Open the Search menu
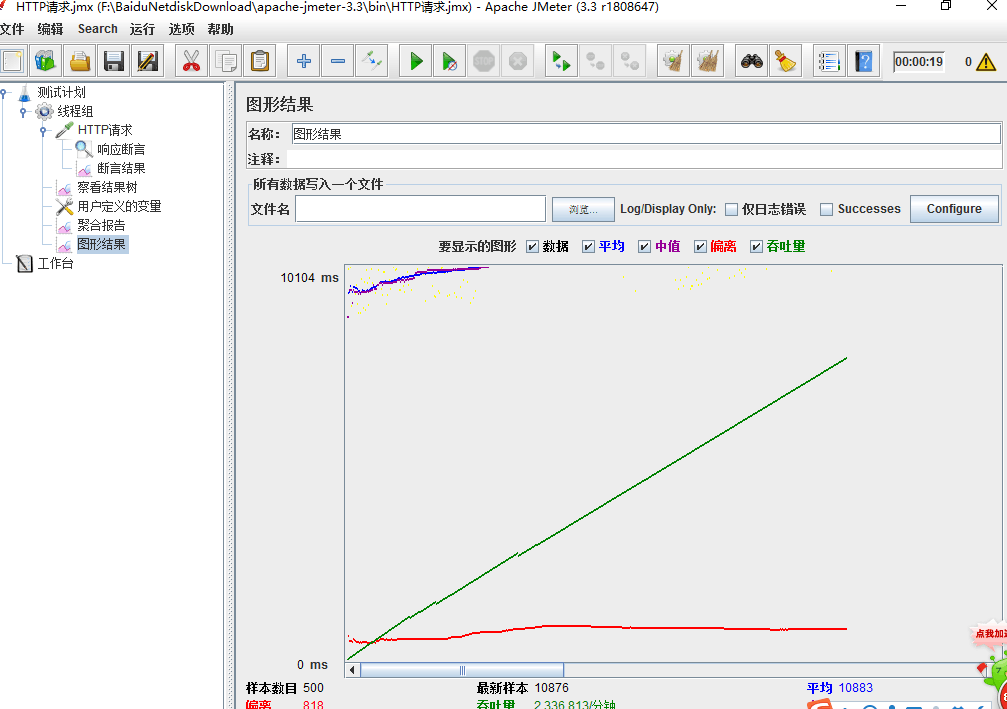Screen dimensions: 1007x709 [x=98, y=29]
